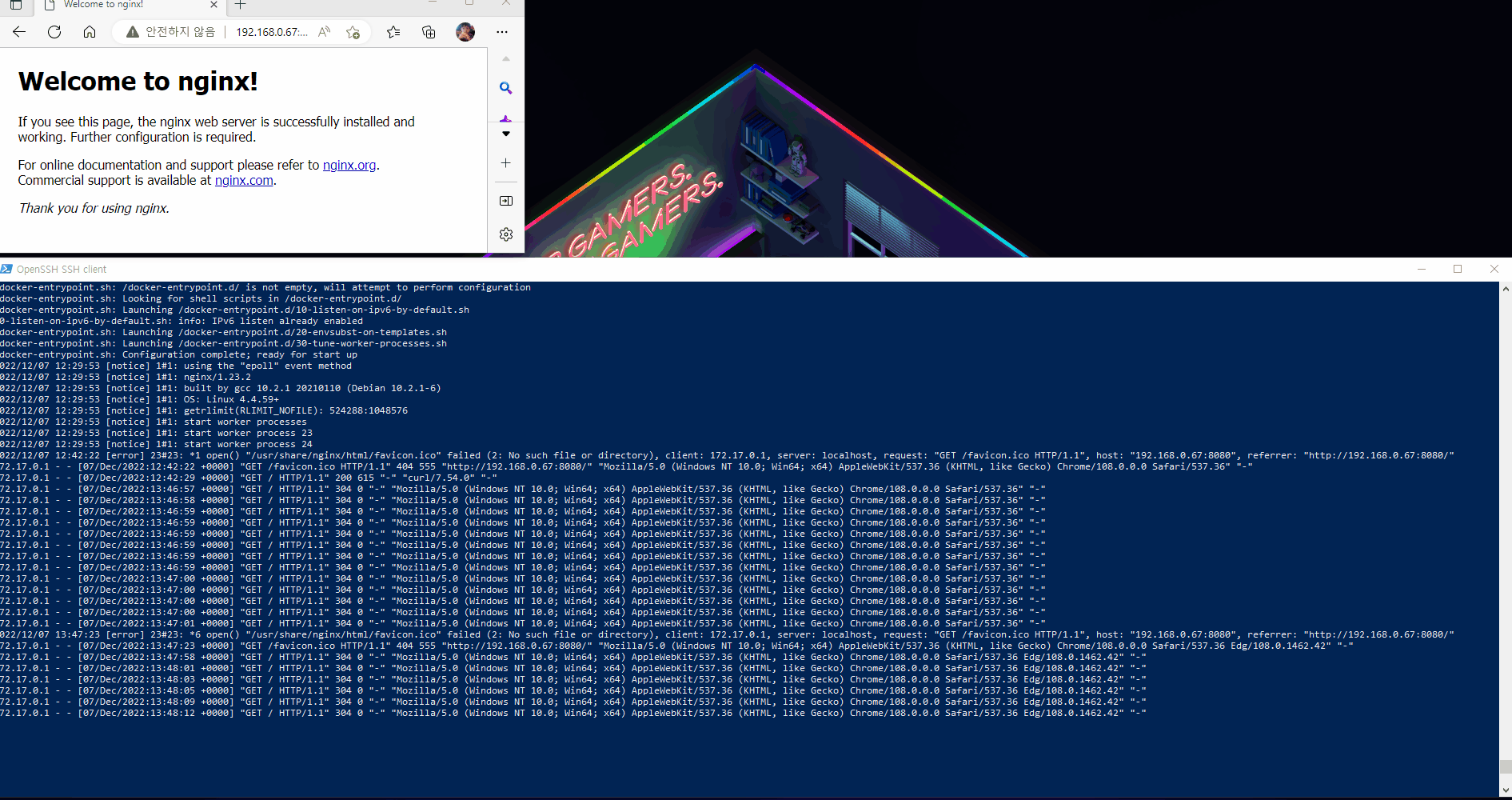1512x800 pixels.
Task: Open Edge Settings and more menu
Action: point(502,32)
